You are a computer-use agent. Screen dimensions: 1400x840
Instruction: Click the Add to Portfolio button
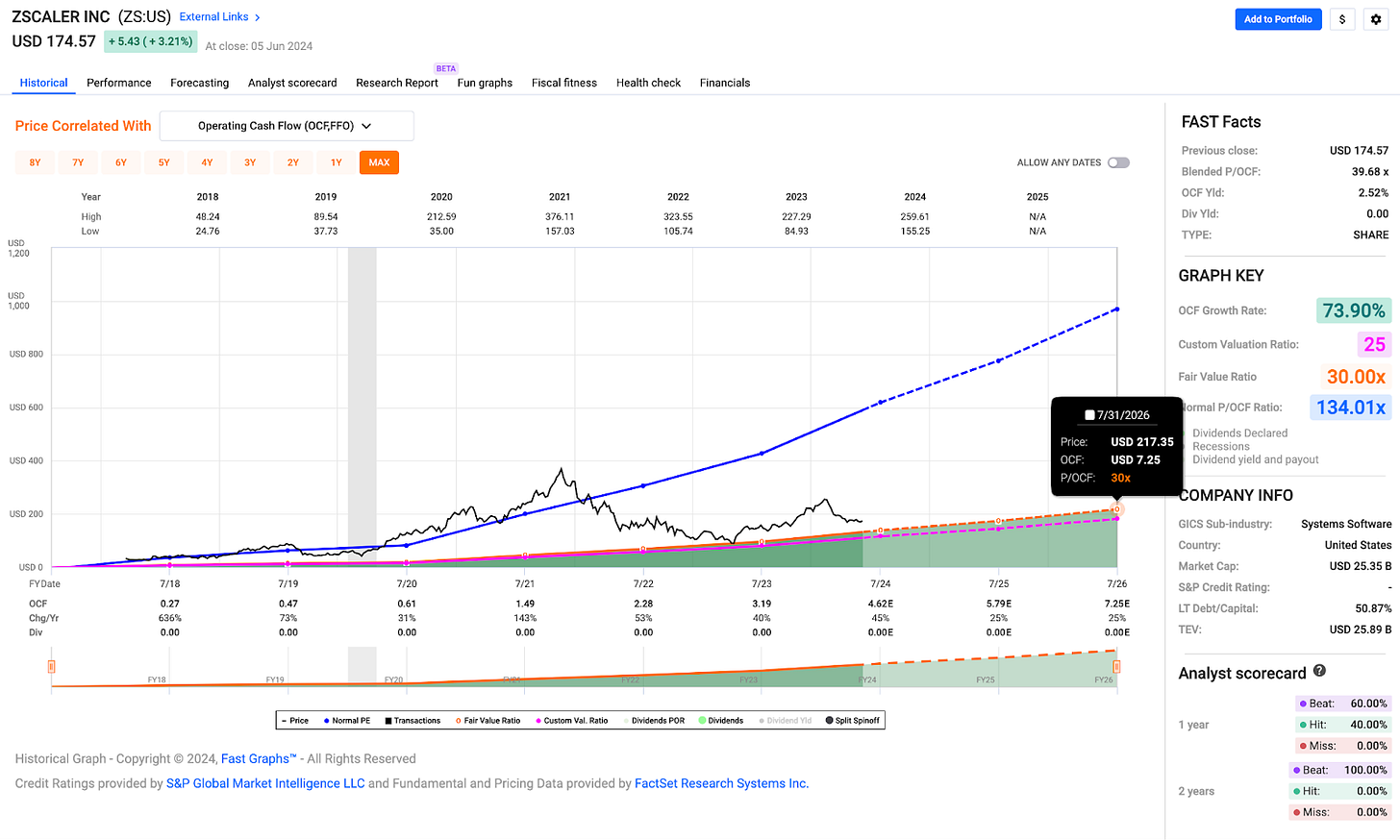click(1278, 19)
